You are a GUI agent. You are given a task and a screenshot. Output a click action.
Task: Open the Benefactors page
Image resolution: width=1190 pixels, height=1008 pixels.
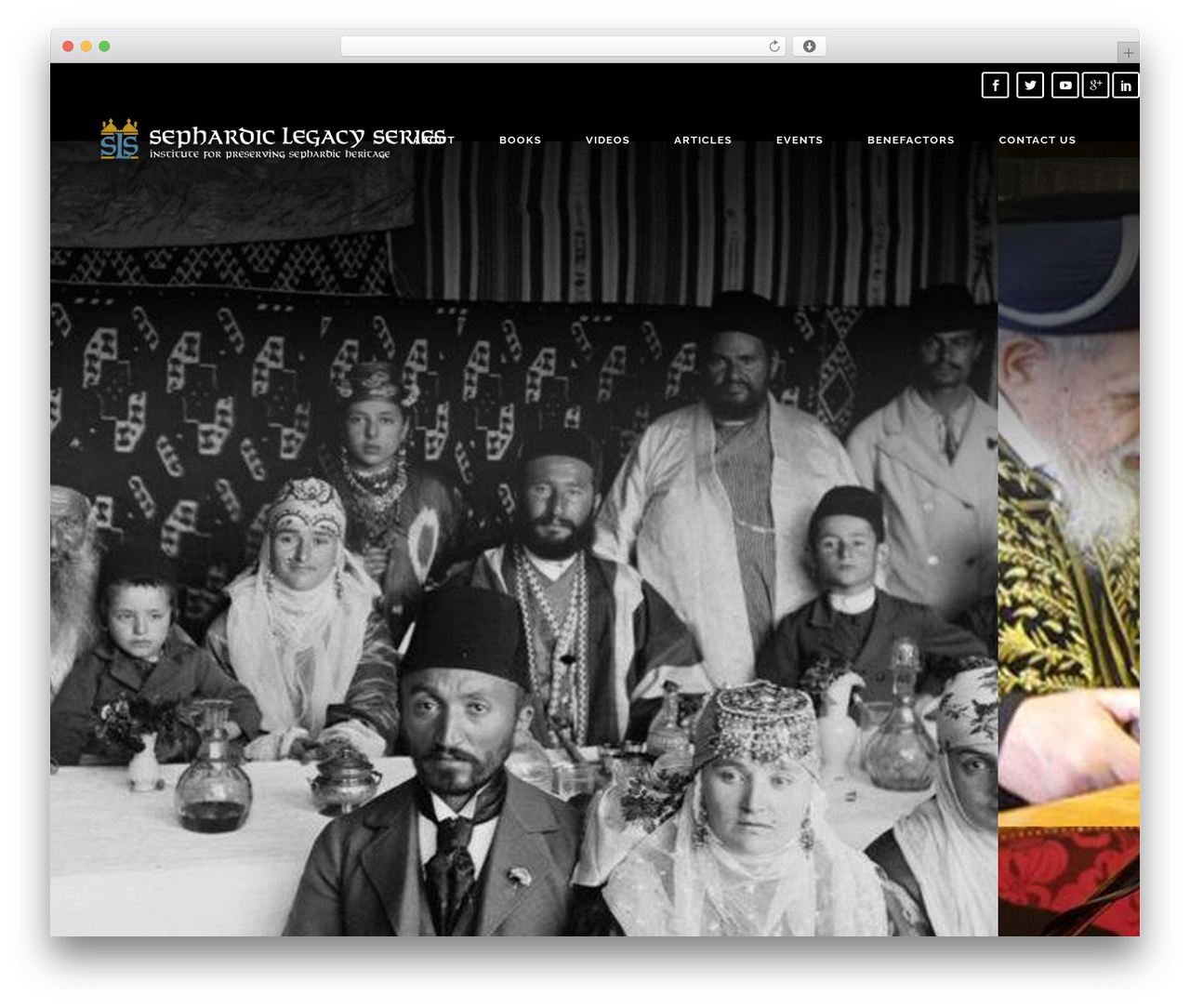pos(911,140)
